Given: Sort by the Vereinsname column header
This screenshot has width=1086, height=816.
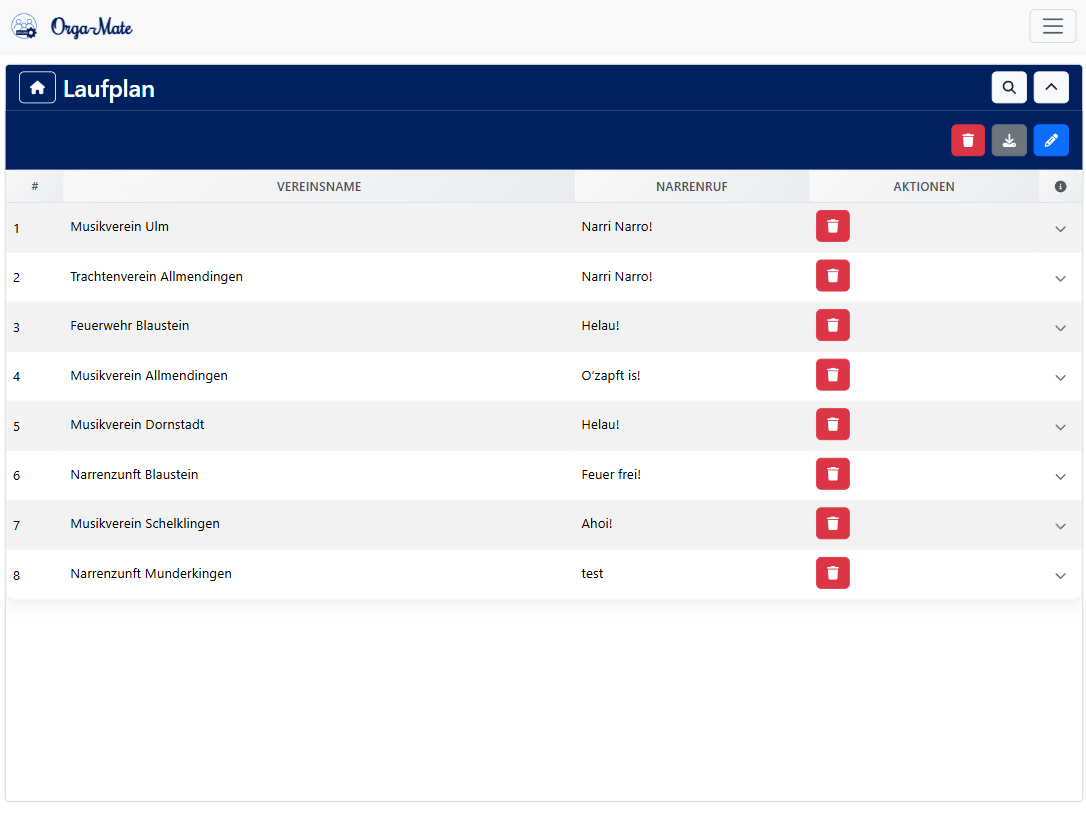Looking at the screenshot, I should coord(319,187).
